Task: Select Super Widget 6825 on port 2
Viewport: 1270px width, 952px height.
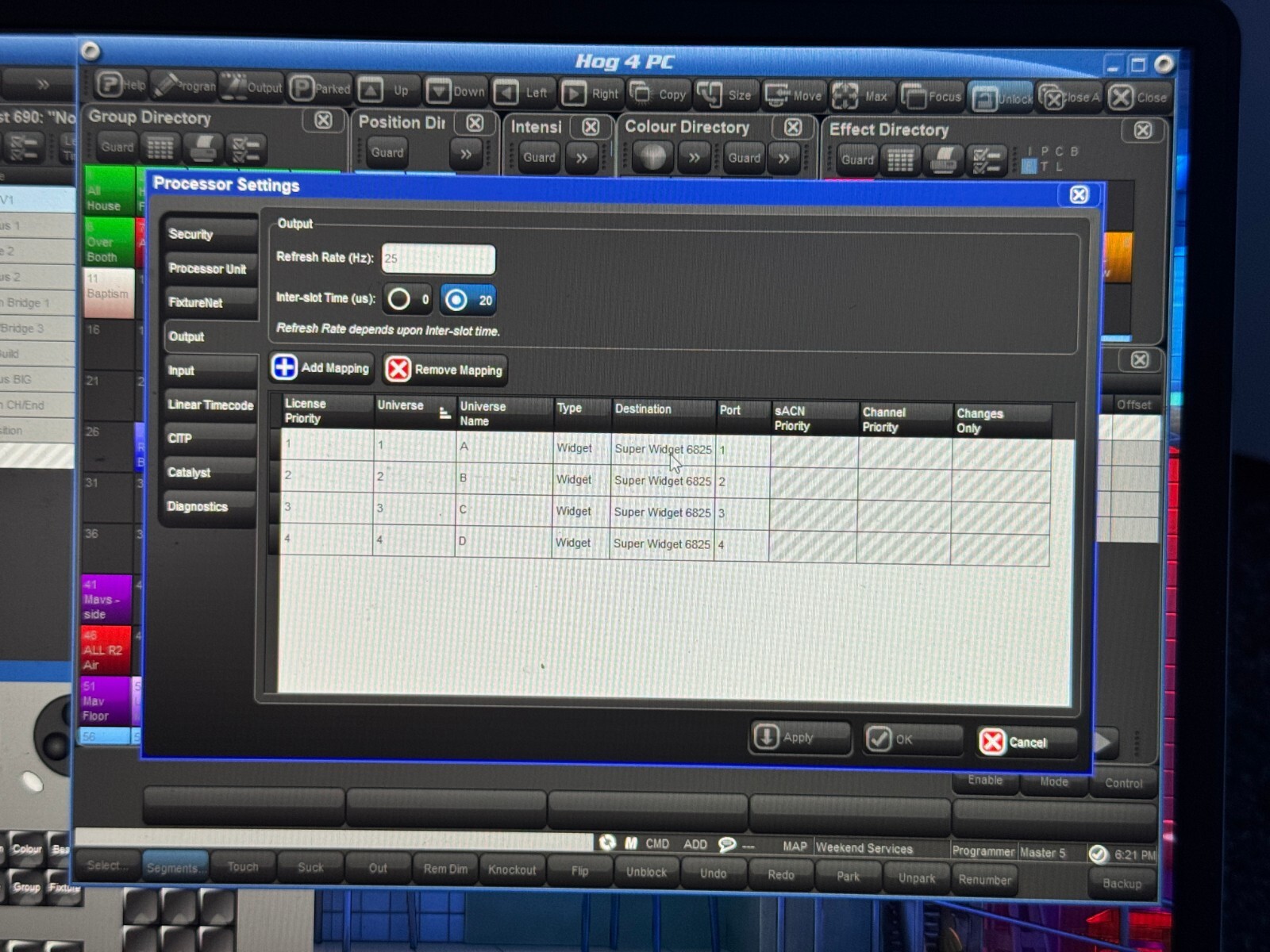Action: point(662,480)
